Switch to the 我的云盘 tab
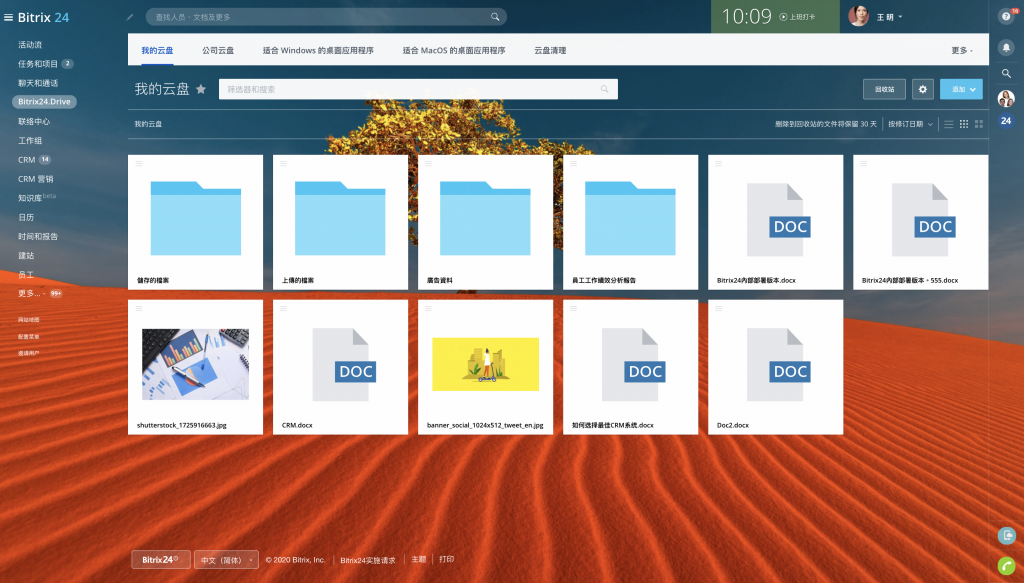The image size is (1024, 583). 157,50
